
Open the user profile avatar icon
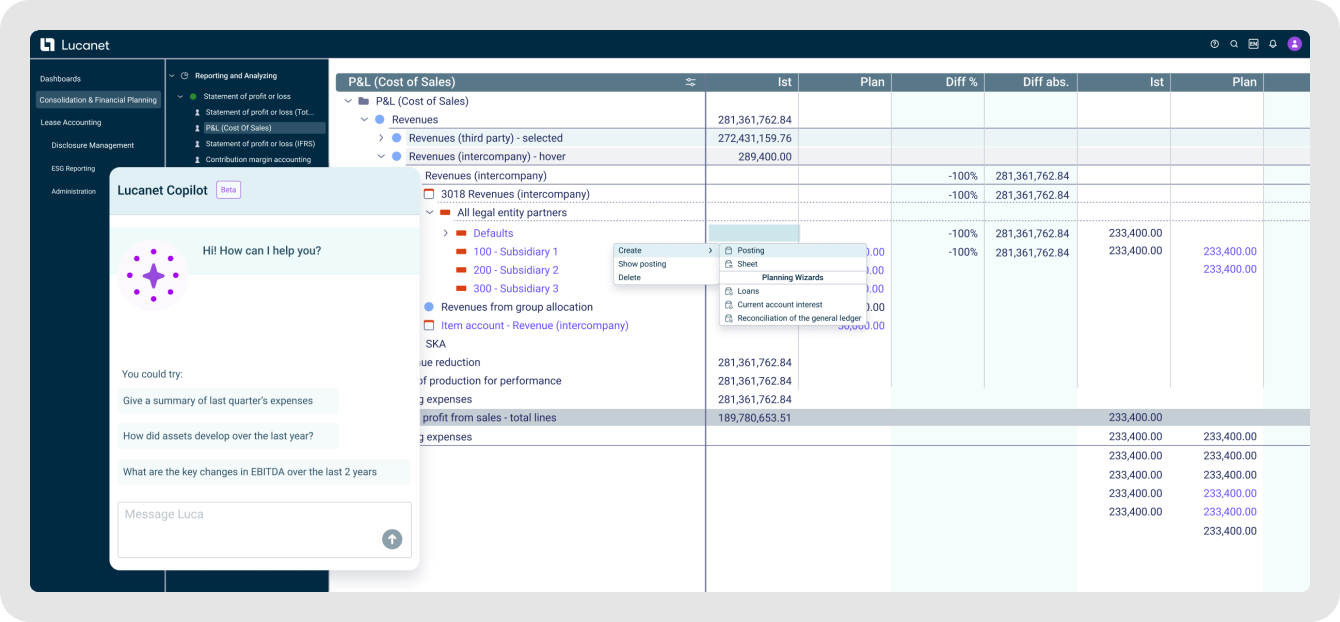click(x=1294, y=44)
